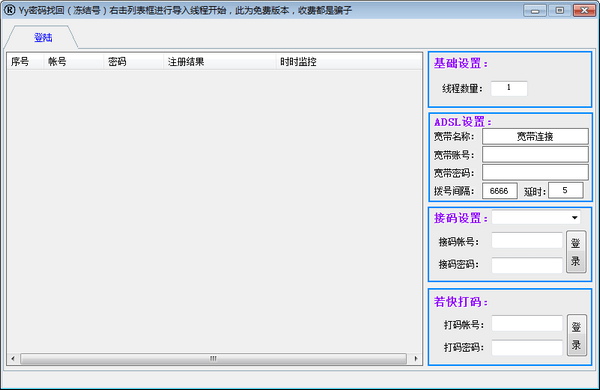
Task: Click the 登录 button in 若快打码
Action: tap(577, 335)
